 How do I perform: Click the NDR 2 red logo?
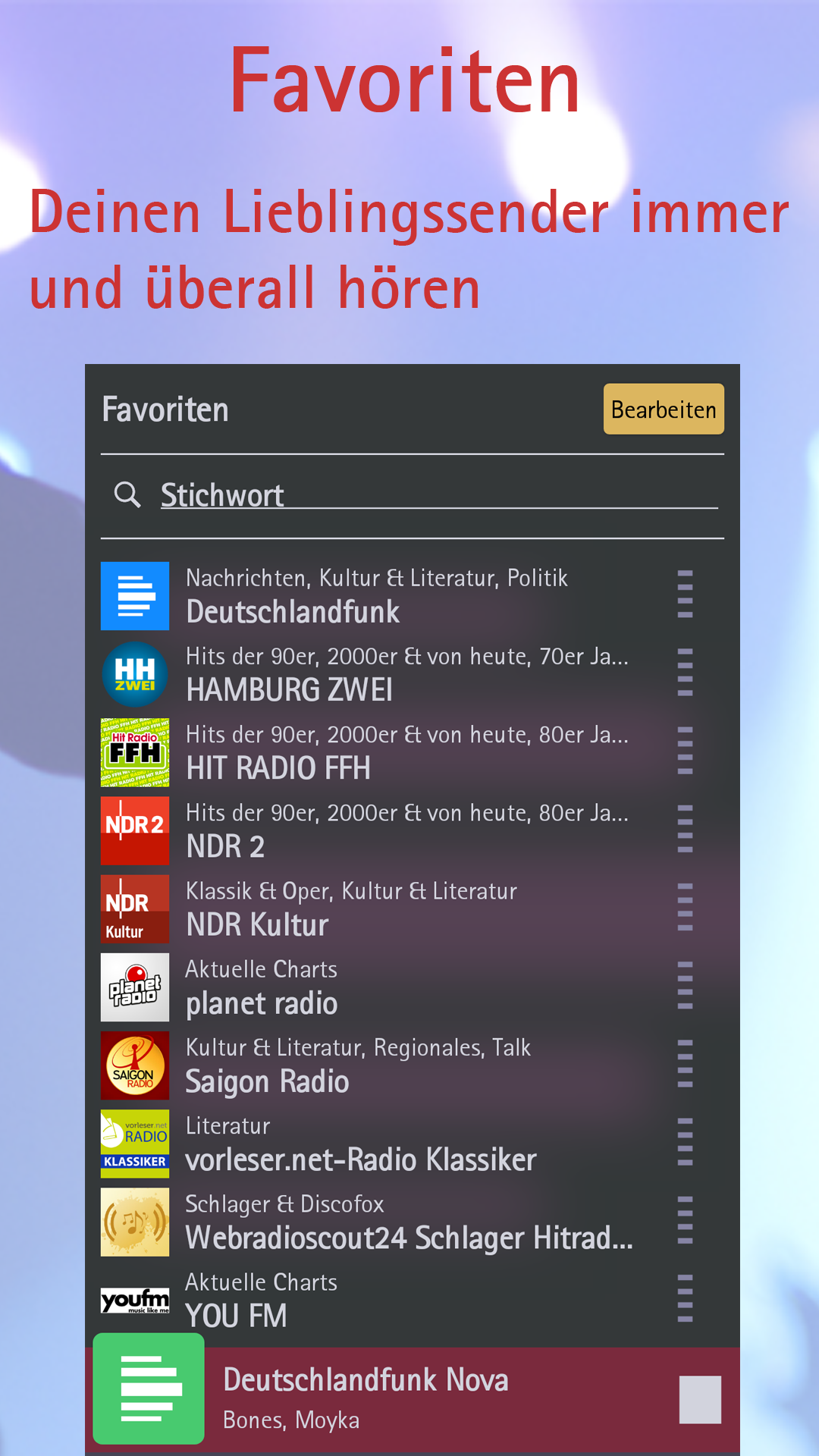(135, 830)
